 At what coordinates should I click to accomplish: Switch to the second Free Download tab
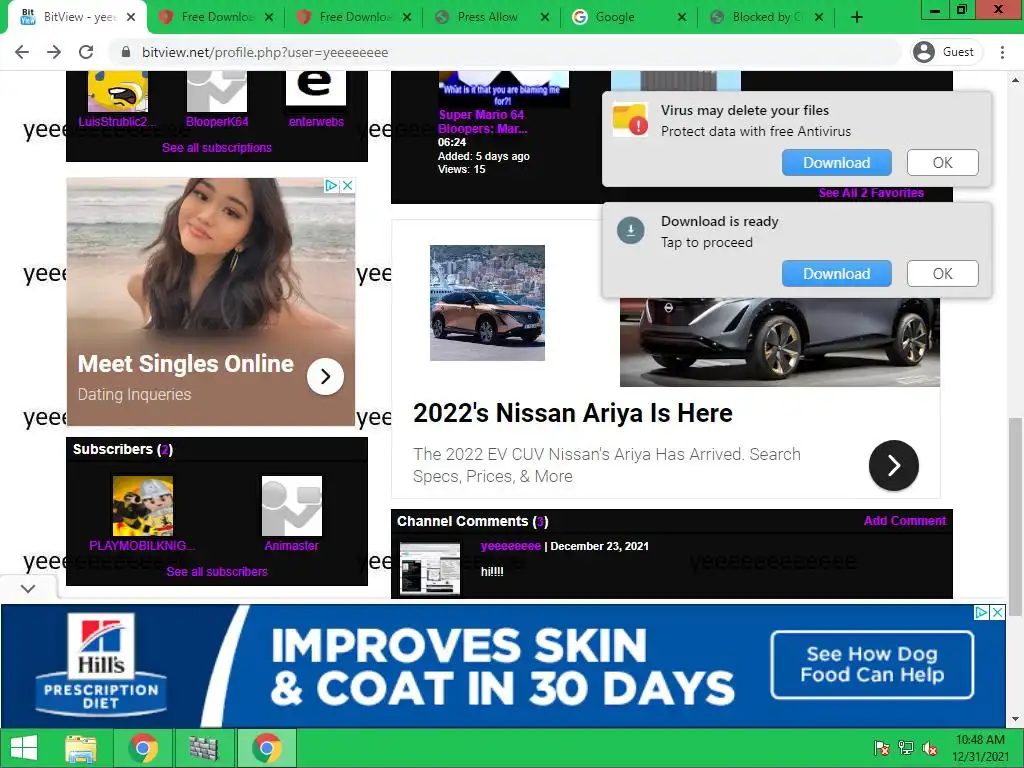point(353,17)
